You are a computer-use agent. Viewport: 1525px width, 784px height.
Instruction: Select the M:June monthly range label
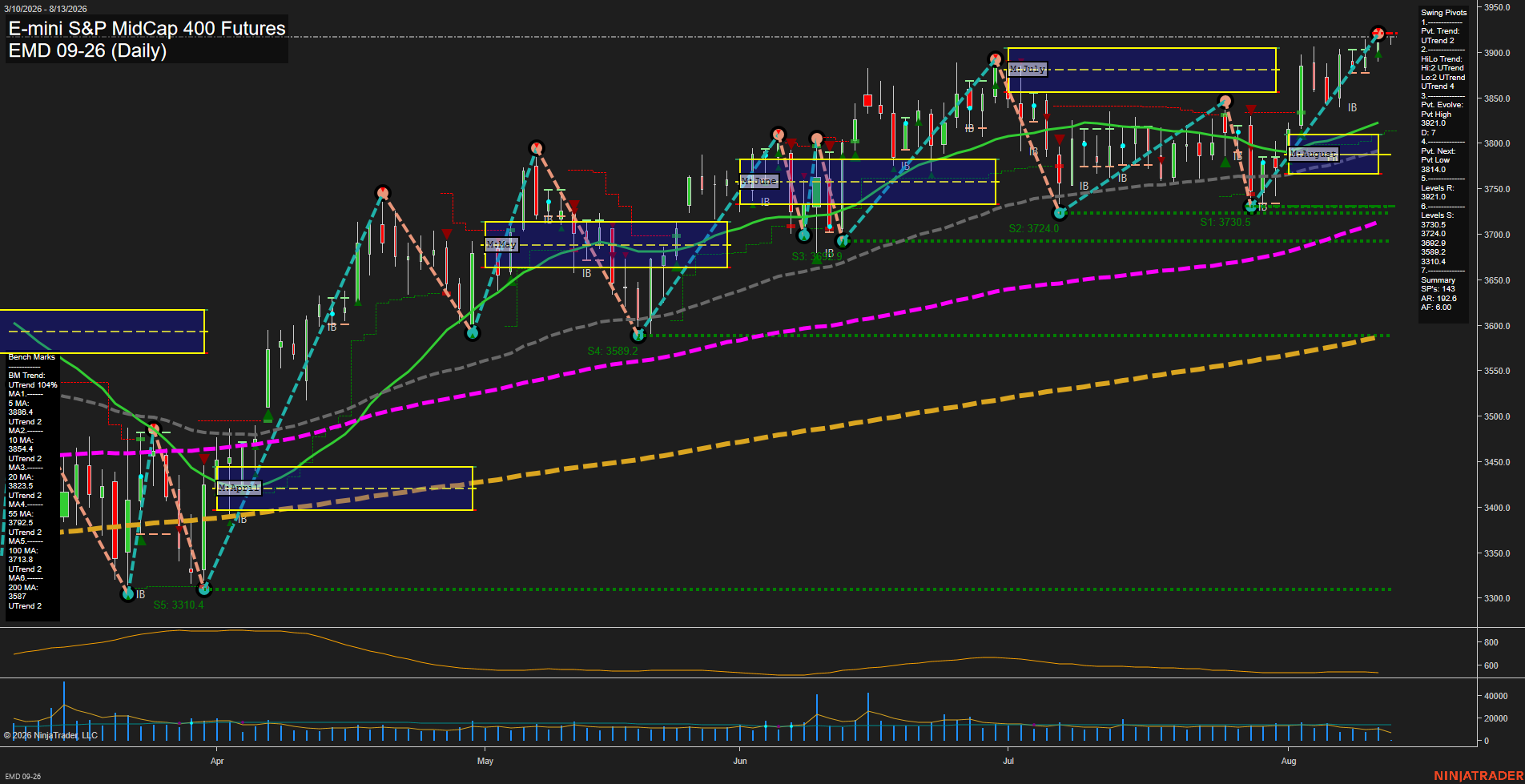[x=758, y=181]
